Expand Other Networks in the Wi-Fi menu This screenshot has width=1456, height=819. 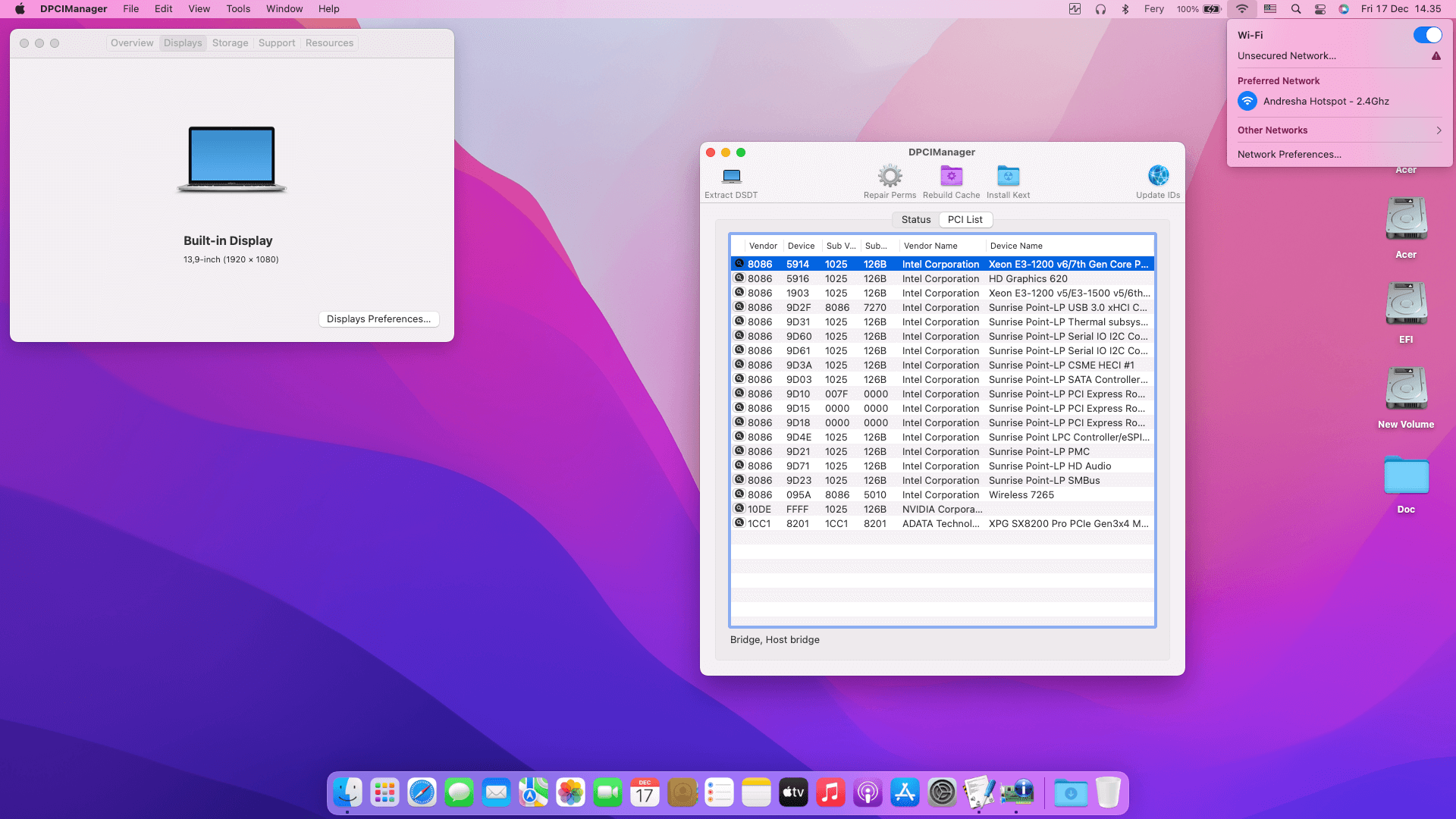(1340, 130)
